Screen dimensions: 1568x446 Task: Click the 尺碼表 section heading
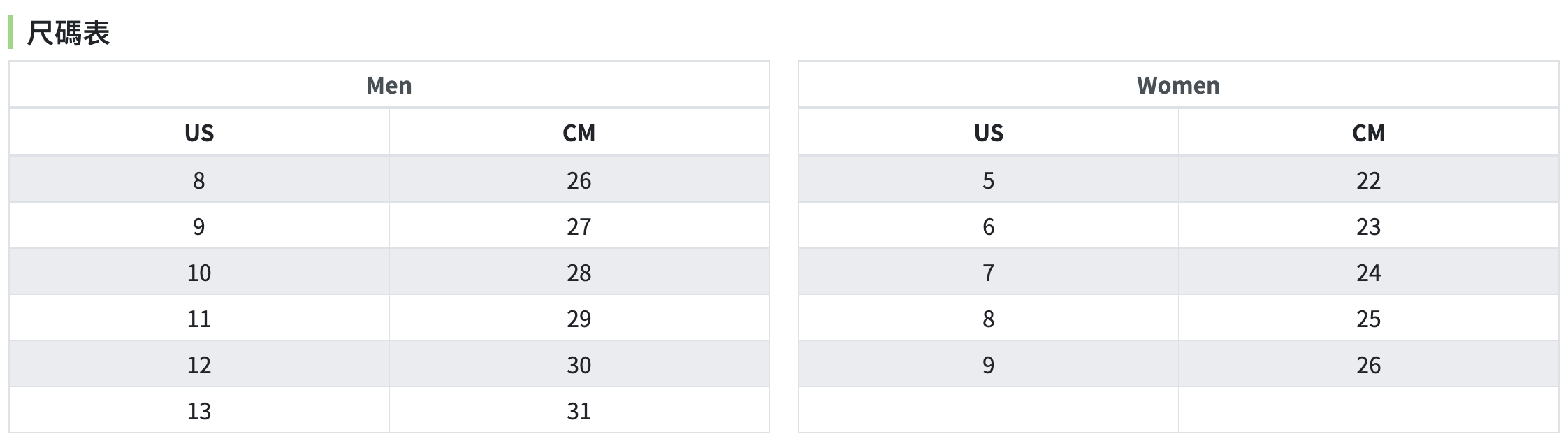68,33
